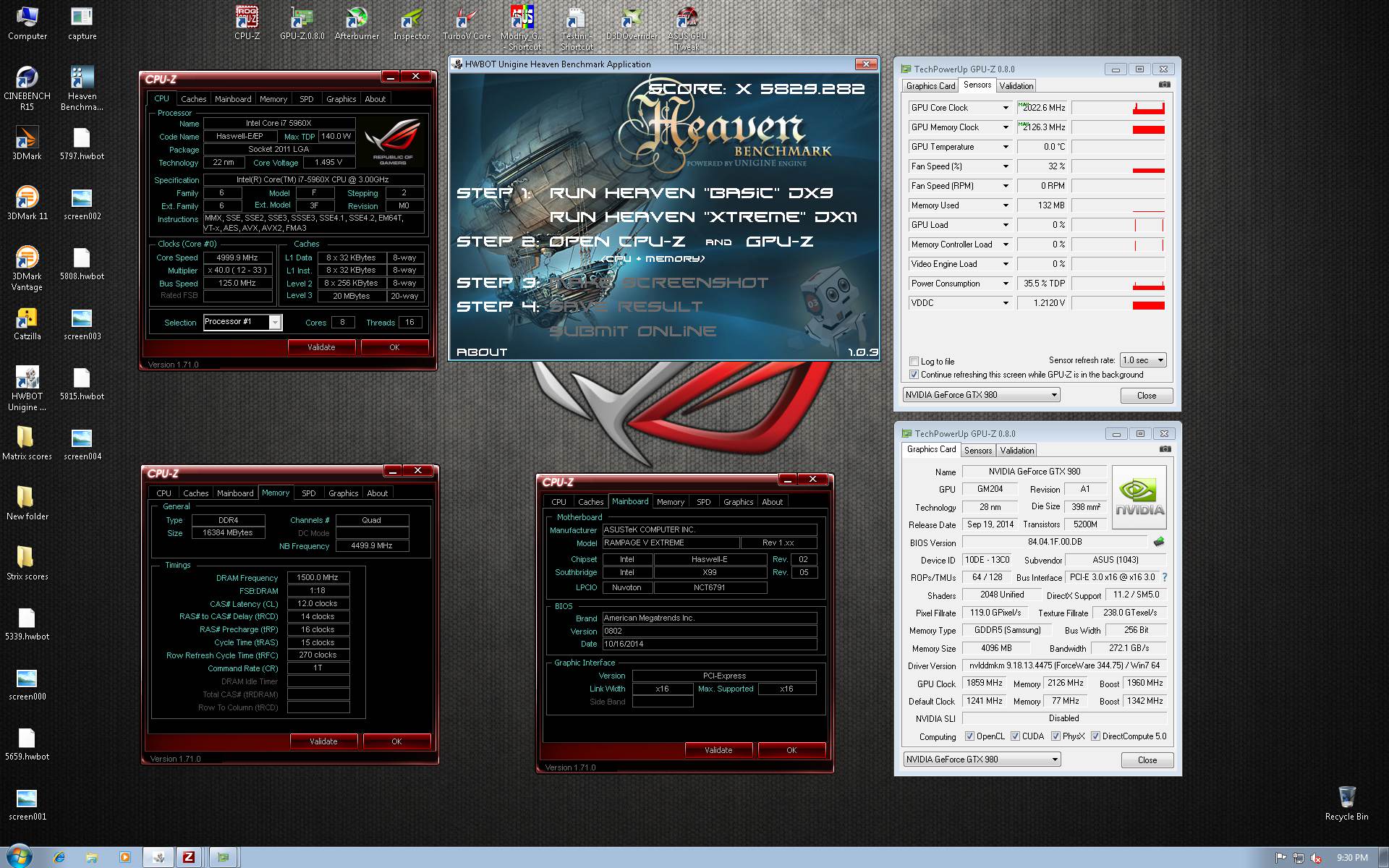Toggle DirectCompute 5.0 checkbox
This screenshot has height=868, width=1389.
tap(1095, 736)
